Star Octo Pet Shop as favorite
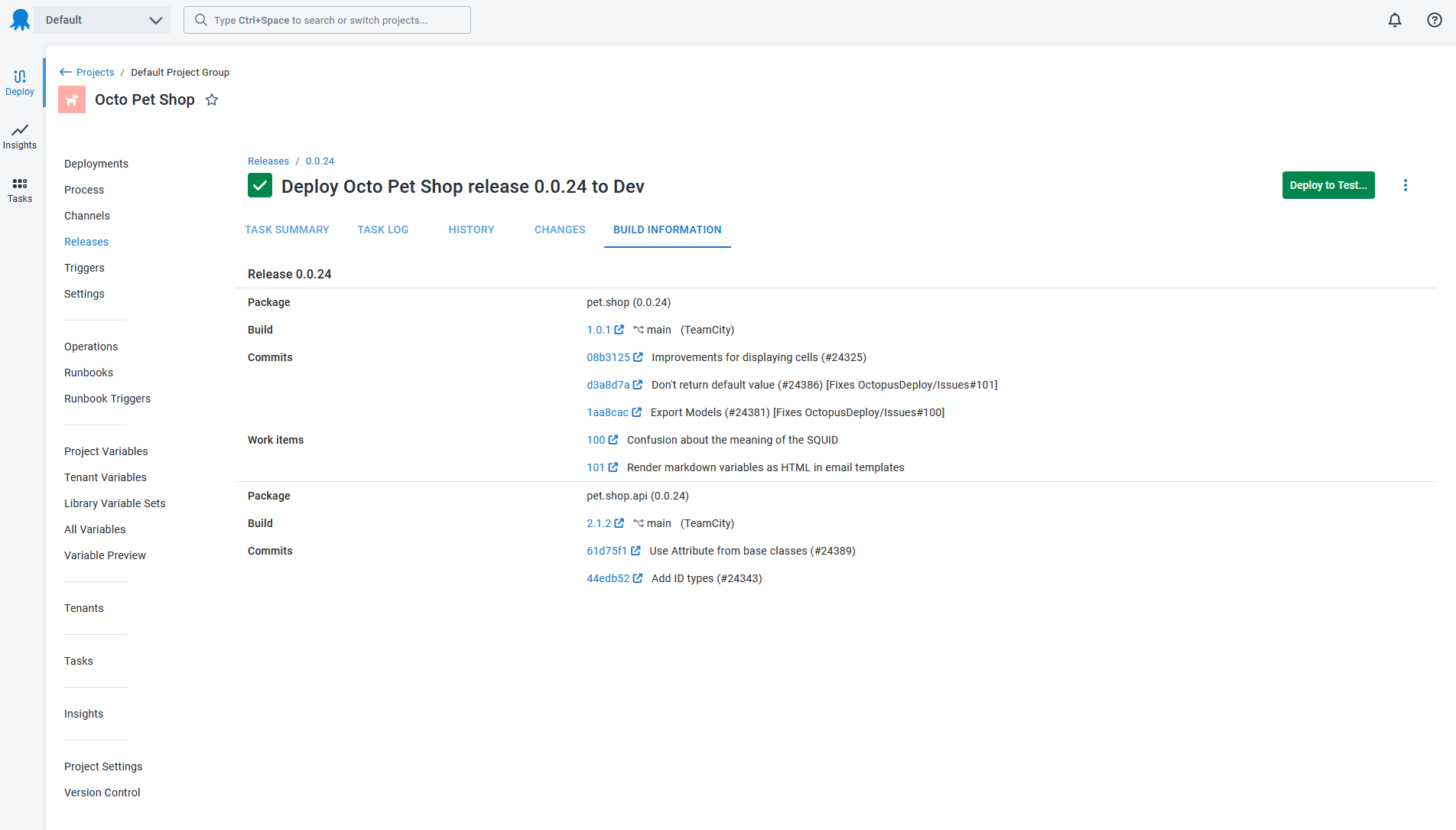The width and height of the screenshot is (1456, 830). click(x=212, y=99)
